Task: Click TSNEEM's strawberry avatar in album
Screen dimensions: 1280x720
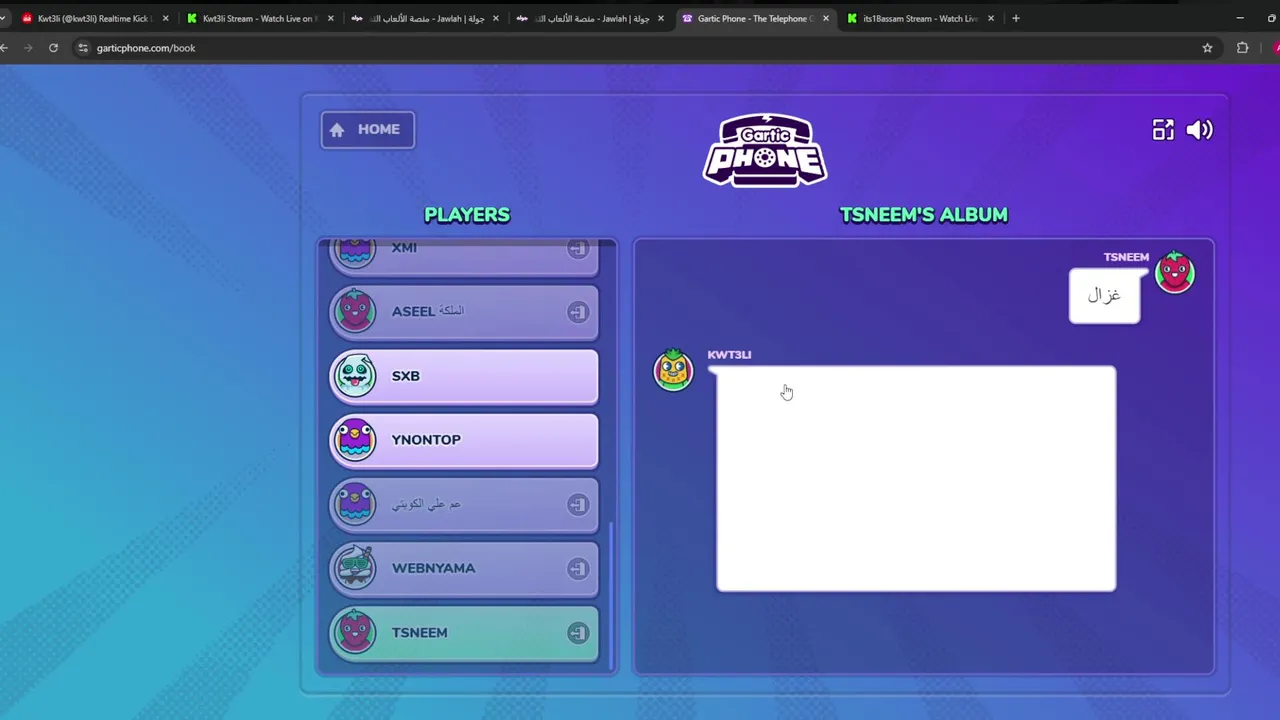Action: (1174, 272)
